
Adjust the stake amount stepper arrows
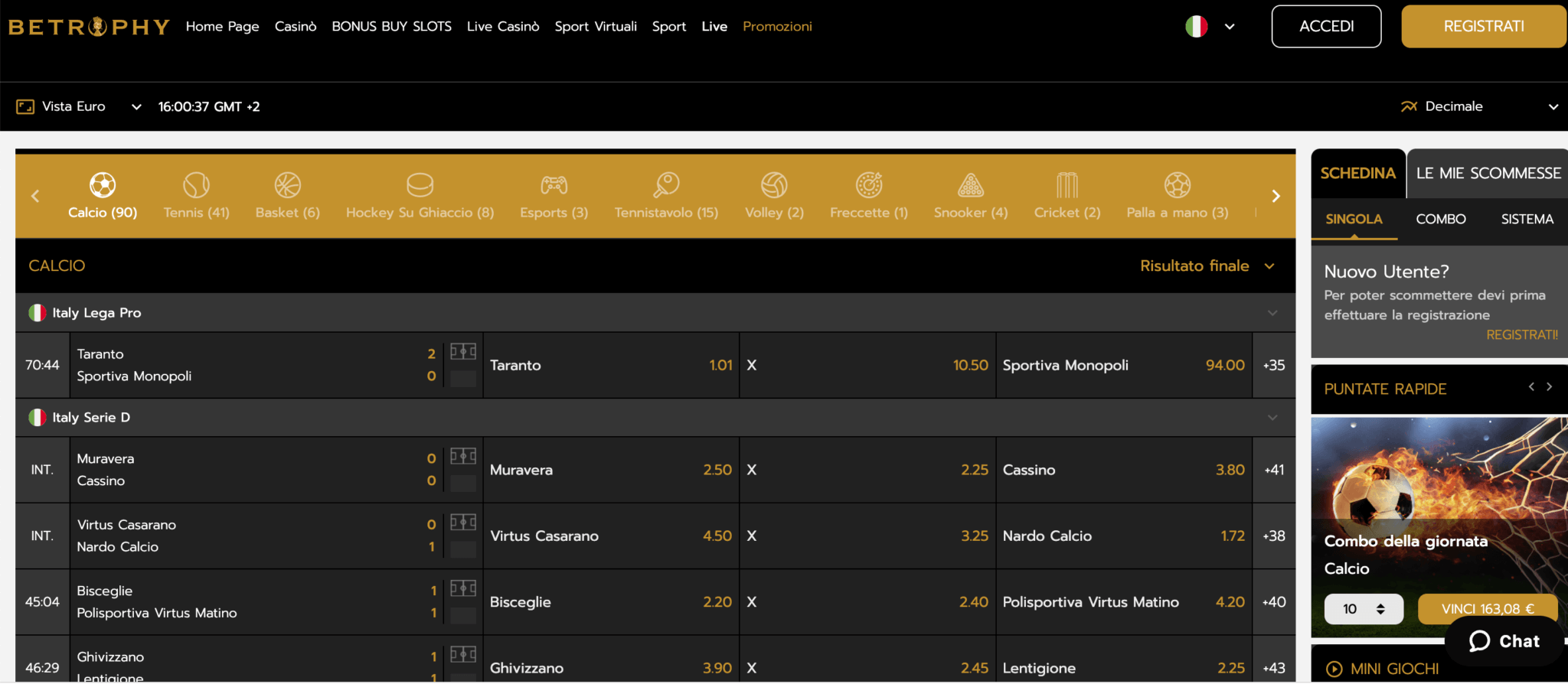(1380, 609)
